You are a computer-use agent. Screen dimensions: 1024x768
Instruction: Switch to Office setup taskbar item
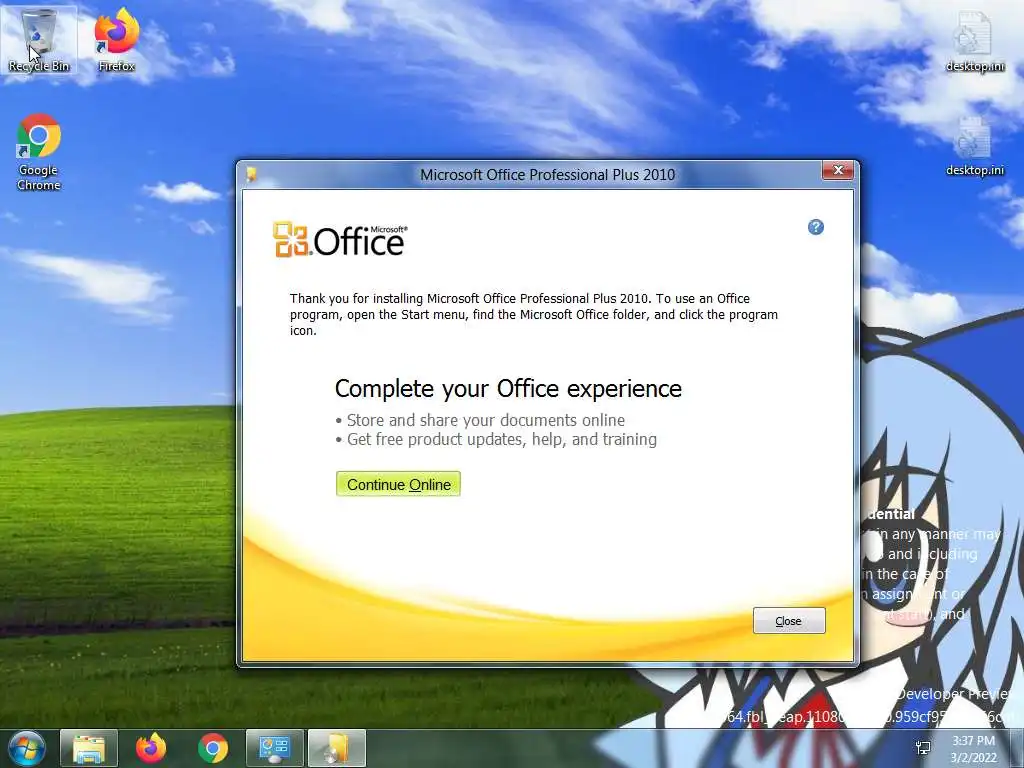[337, 749]
